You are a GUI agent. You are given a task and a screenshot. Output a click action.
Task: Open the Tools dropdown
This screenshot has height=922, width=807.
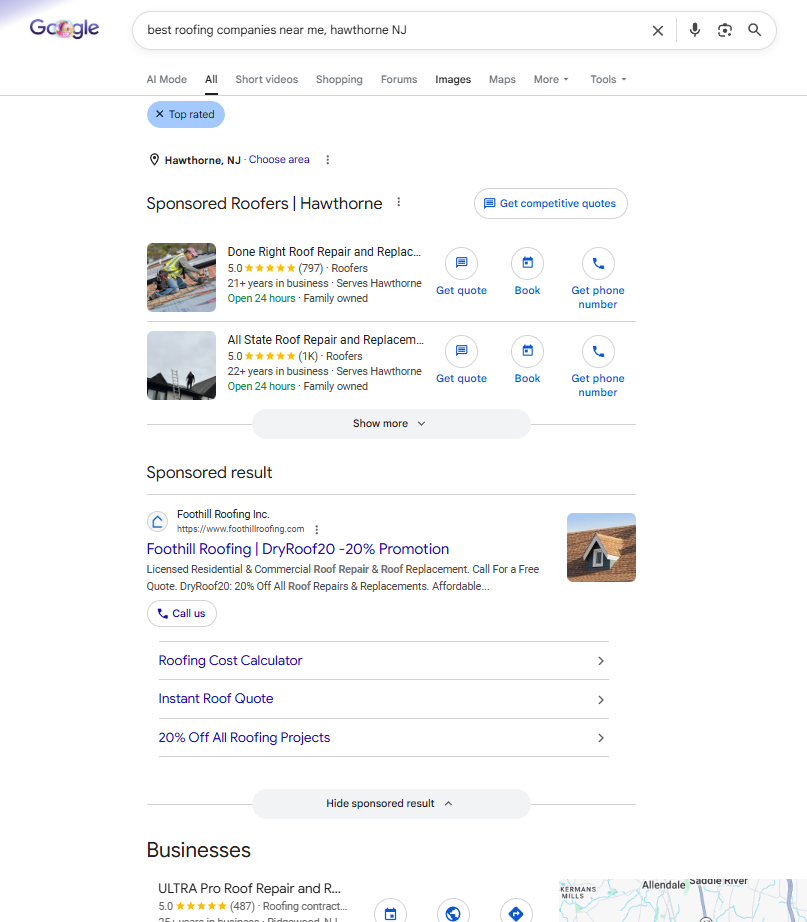608,79
